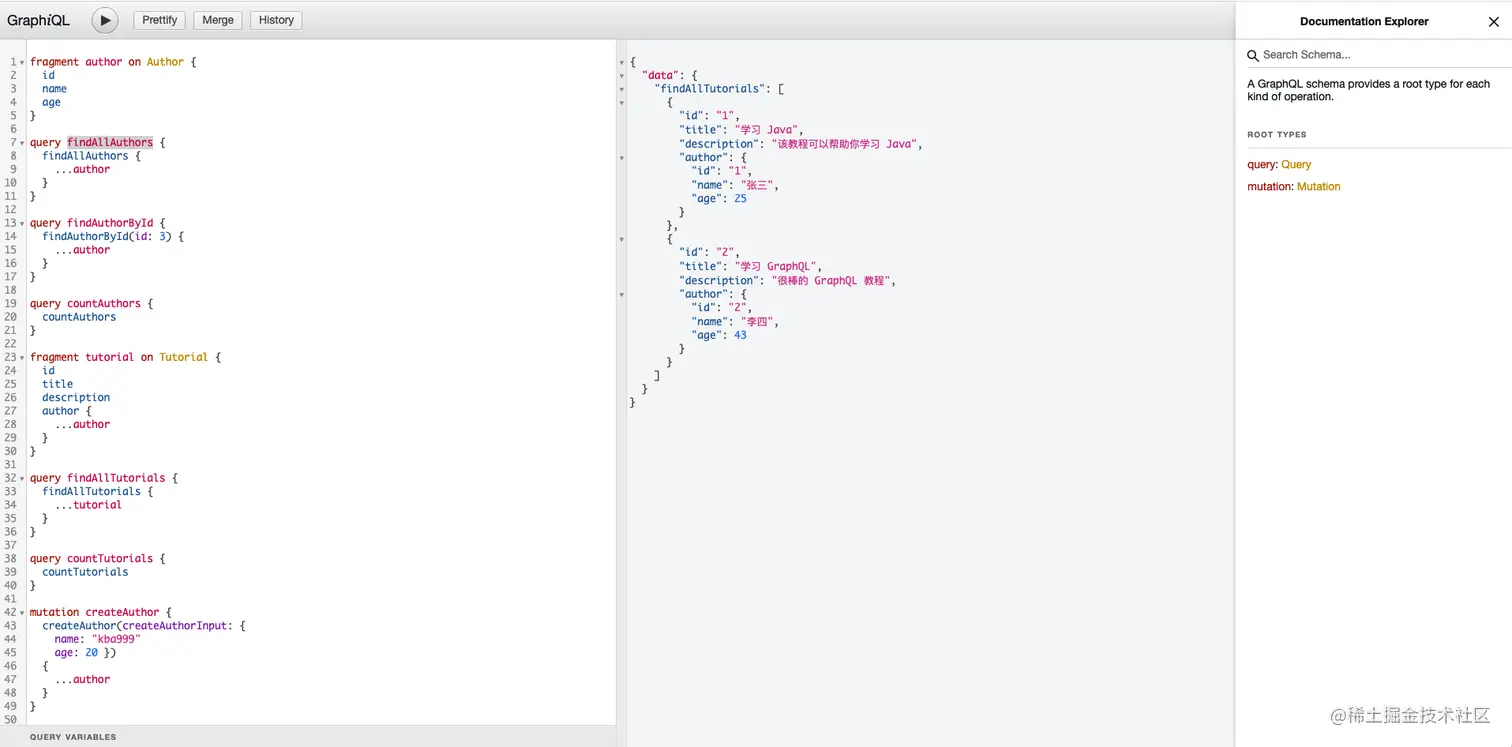Click "countTutorials" field on line 39
Viewport: 1512px width, 747px height.
(85, 572)
